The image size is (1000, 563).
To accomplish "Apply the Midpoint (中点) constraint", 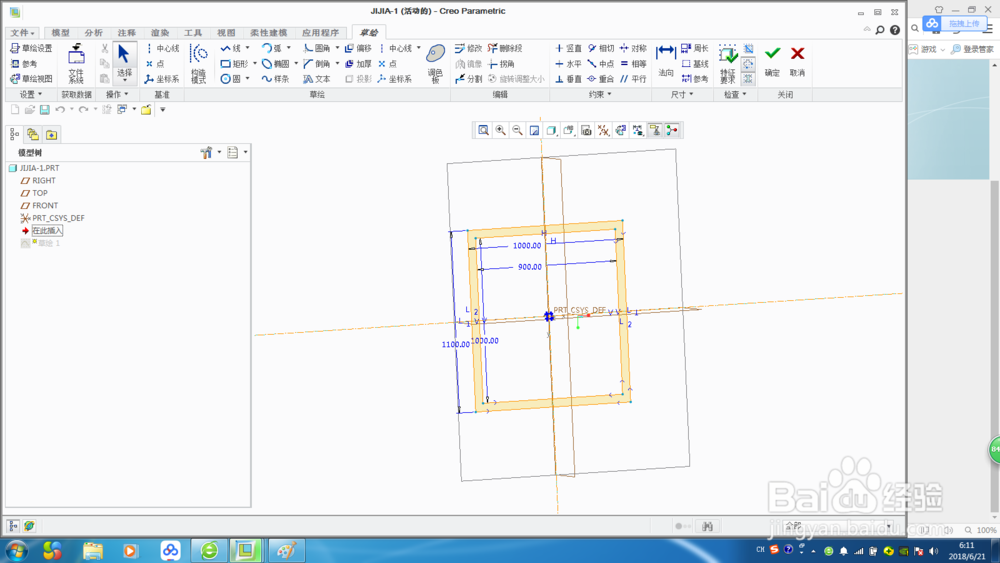I will [x=601, y=64].
